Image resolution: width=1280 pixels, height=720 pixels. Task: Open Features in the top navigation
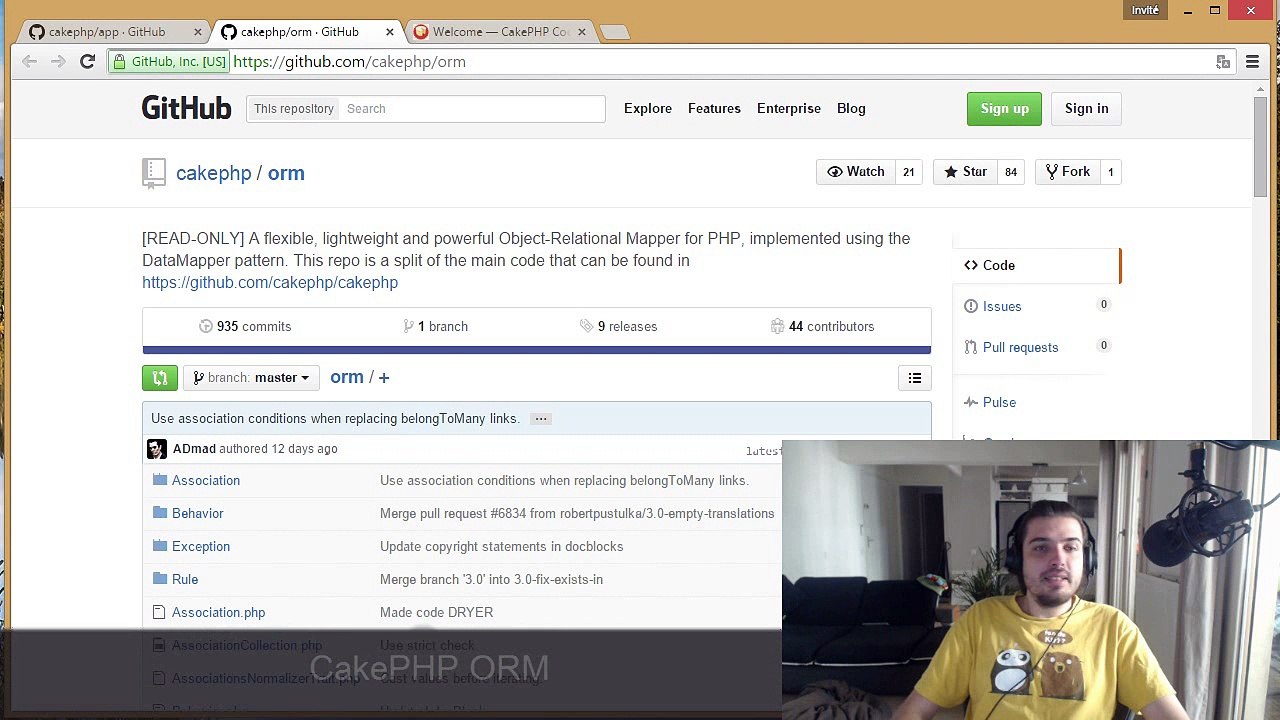tap(714, 108)
